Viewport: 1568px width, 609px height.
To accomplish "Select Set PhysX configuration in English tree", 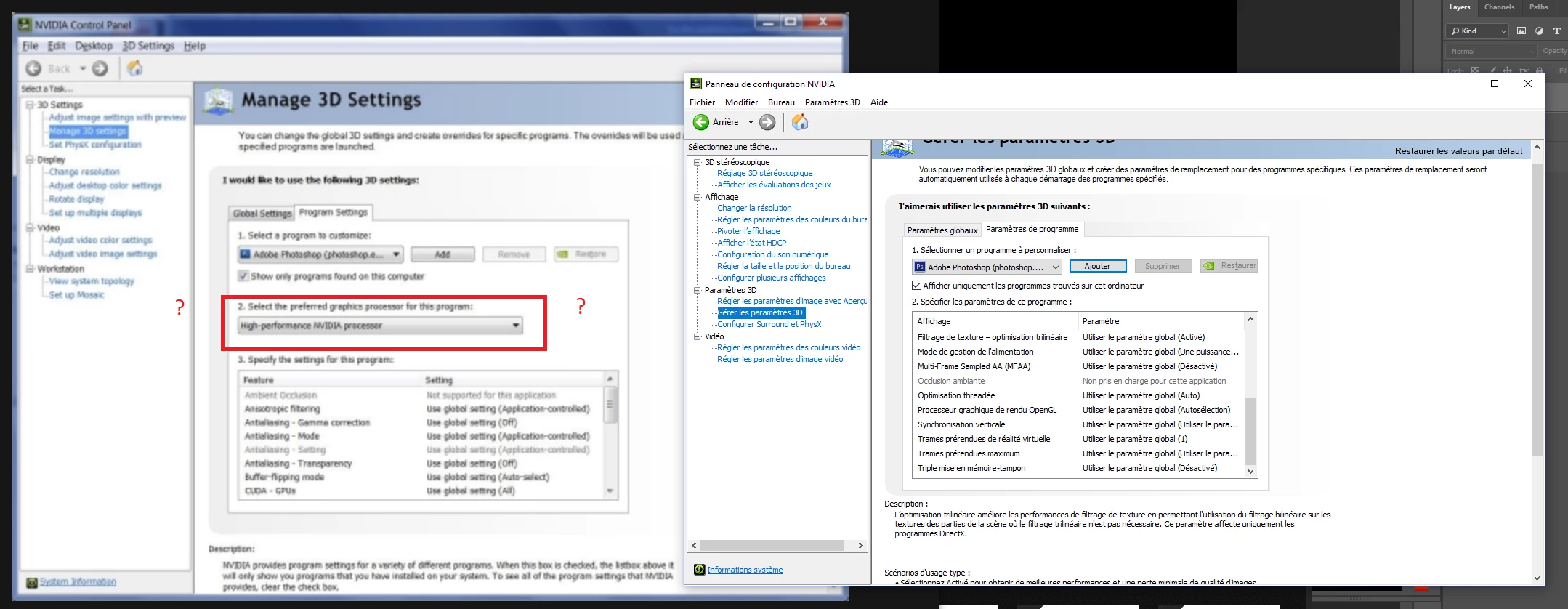I will pyautogui.click(x=95, y=145).
